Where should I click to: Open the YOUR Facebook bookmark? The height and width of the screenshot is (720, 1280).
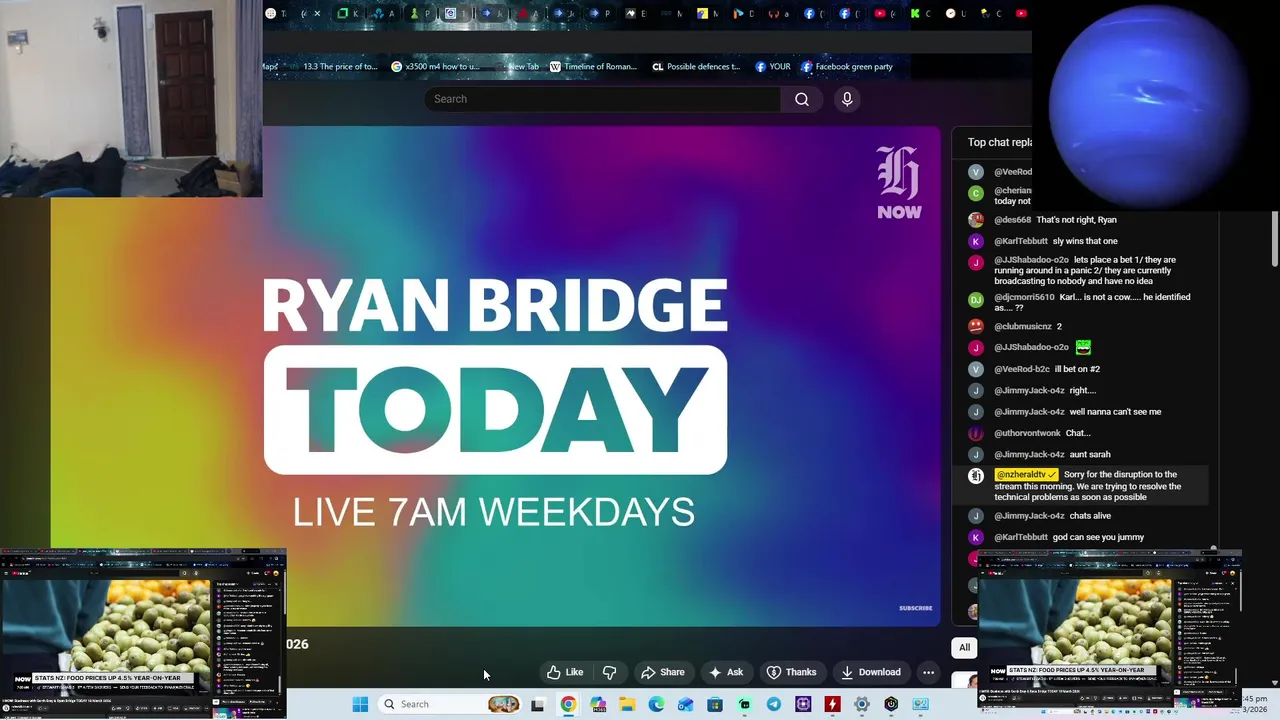[773, 67]
